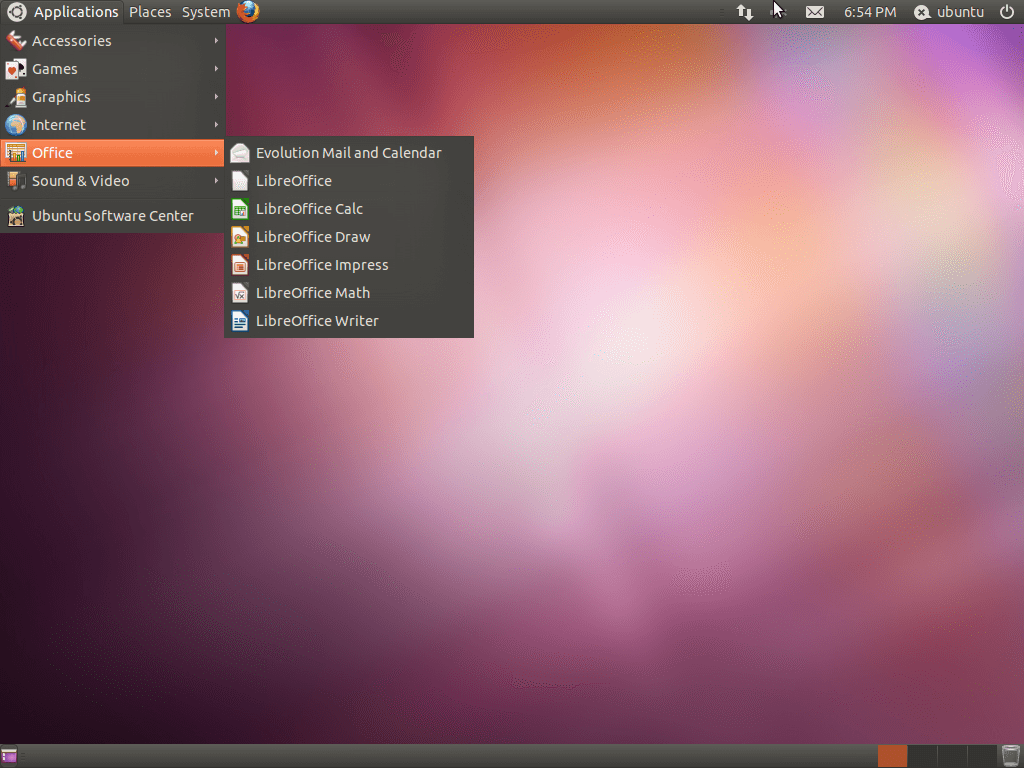This screenshot has height=768, width=1024.
Task: Open the power and shutdown menu icon
Action: [x=1007, y=12]
